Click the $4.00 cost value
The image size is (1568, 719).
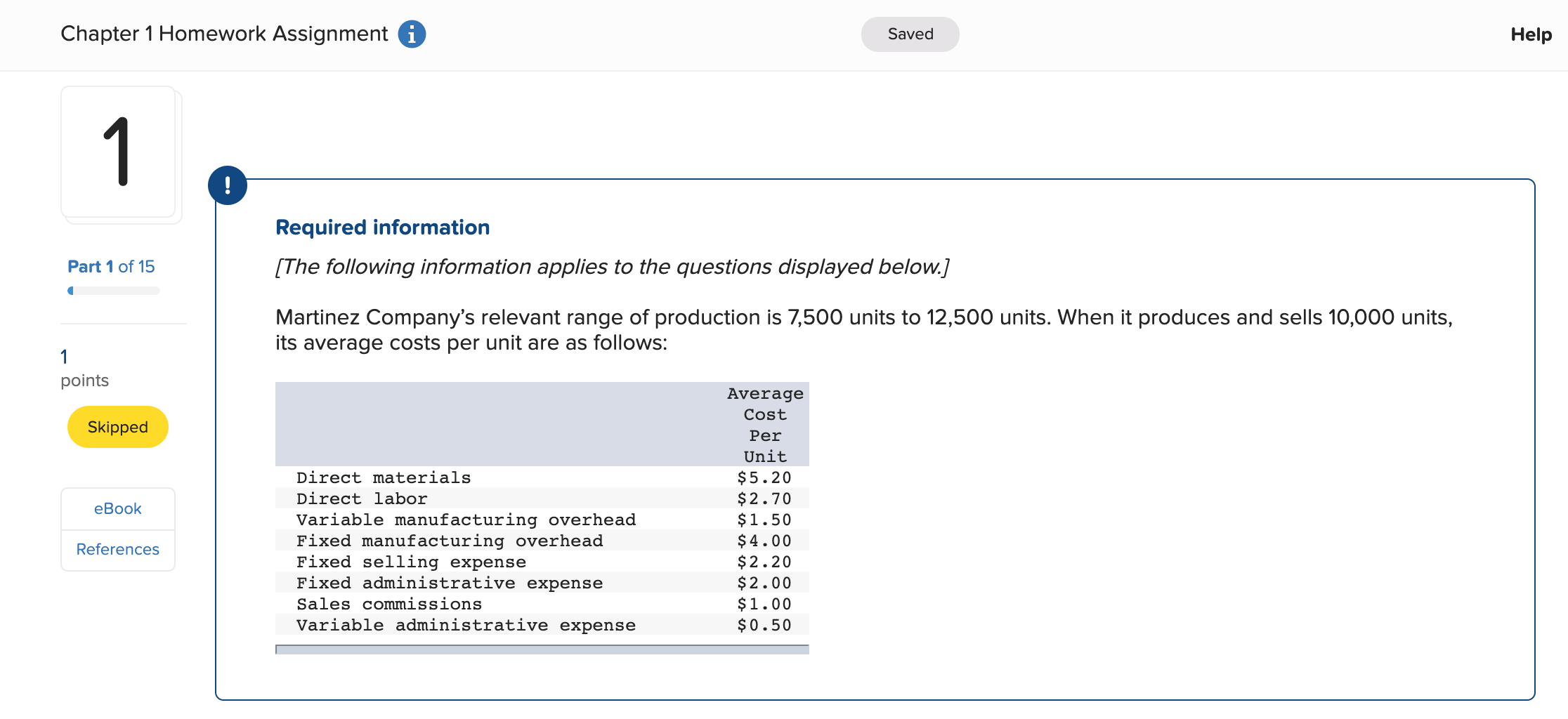click(x=764, y=541)
